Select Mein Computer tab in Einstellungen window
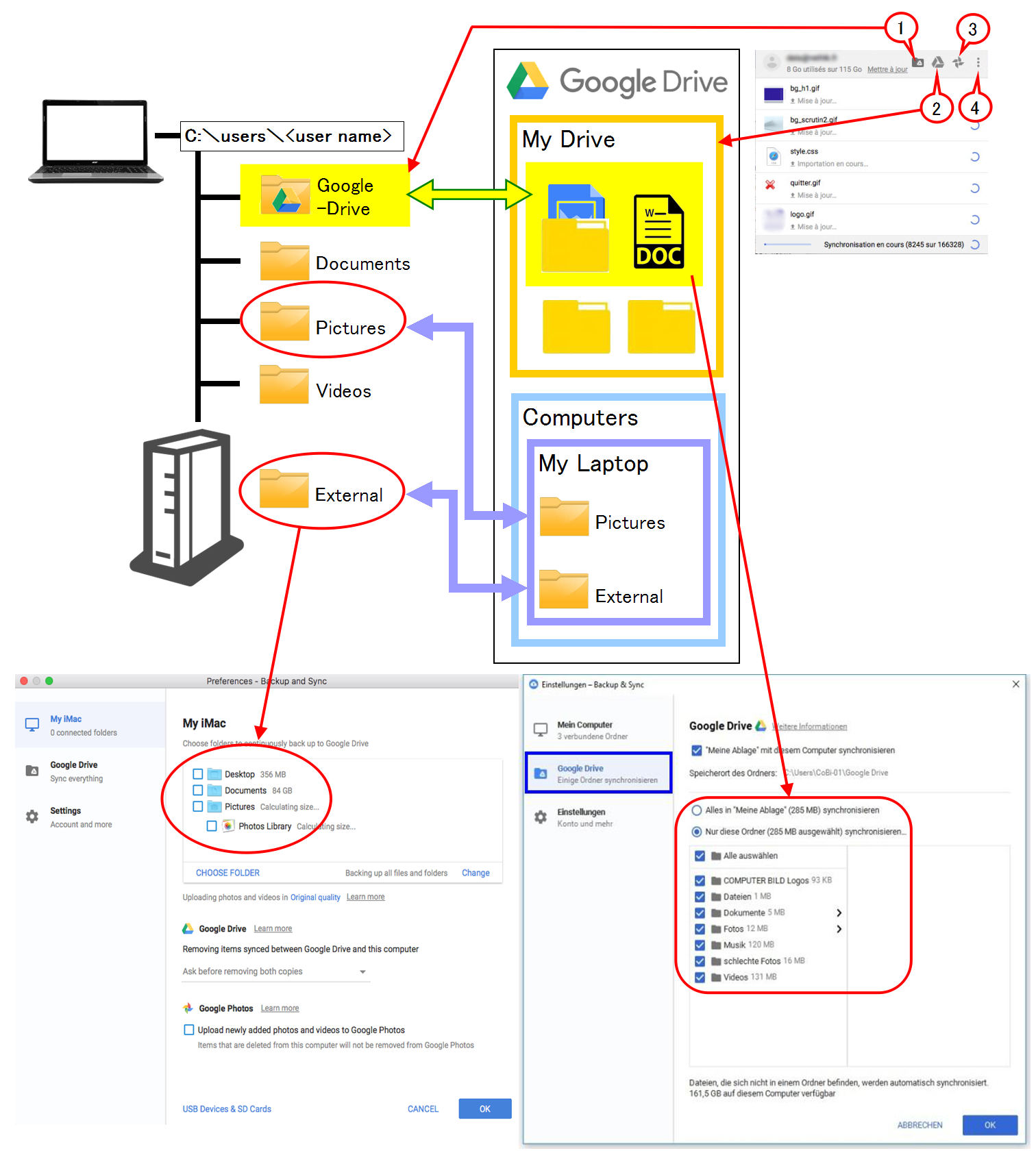This screenshot has height=1155, width=1036. coord(599,730)
